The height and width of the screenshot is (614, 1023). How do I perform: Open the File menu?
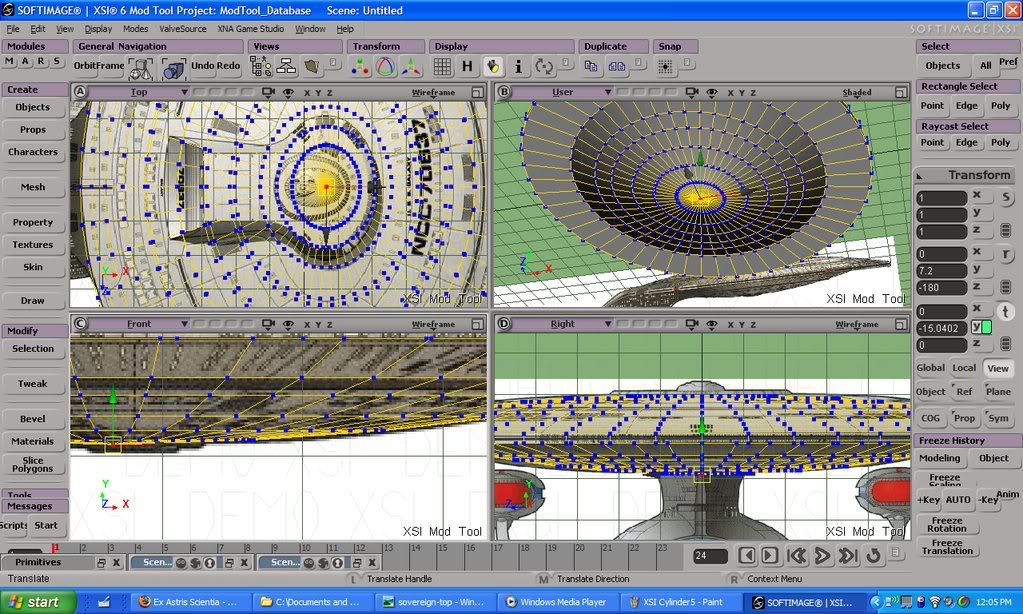point(13,29)
